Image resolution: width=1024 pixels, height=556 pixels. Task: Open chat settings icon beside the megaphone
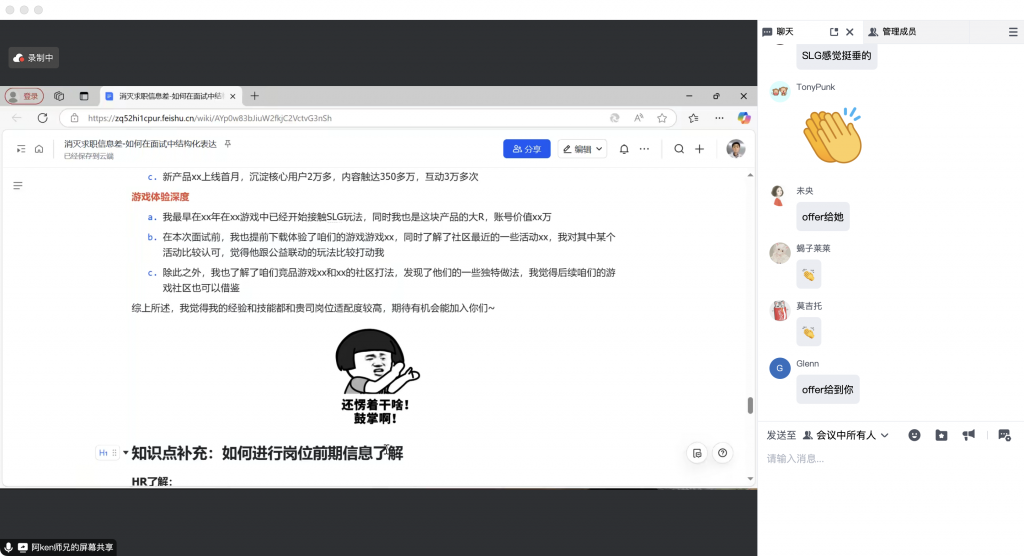coord(1004,435)
